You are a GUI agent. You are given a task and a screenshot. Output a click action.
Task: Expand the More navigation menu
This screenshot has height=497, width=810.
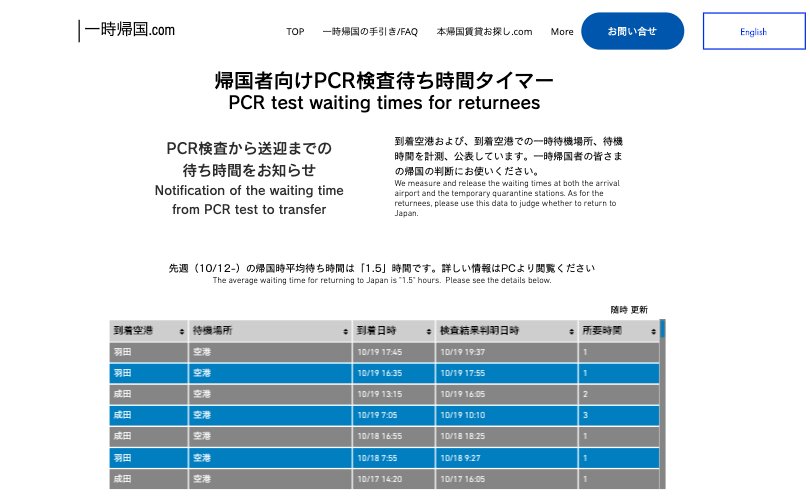coord(562,32)
